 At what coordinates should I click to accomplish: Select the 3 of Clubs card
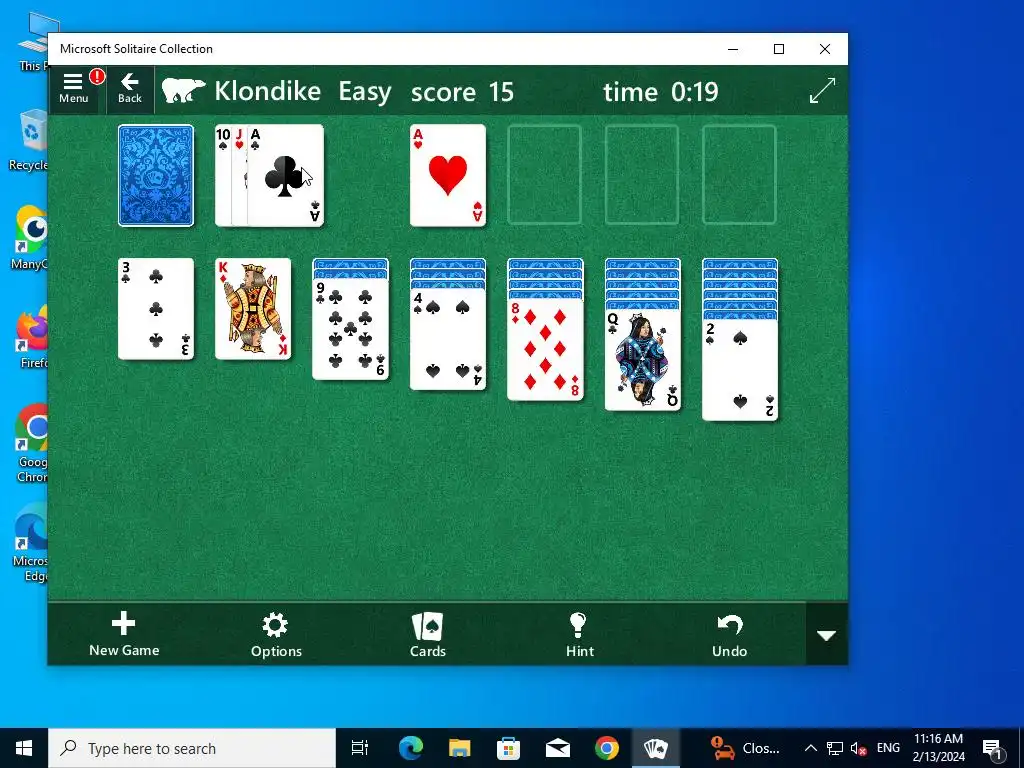click(156, 309)
